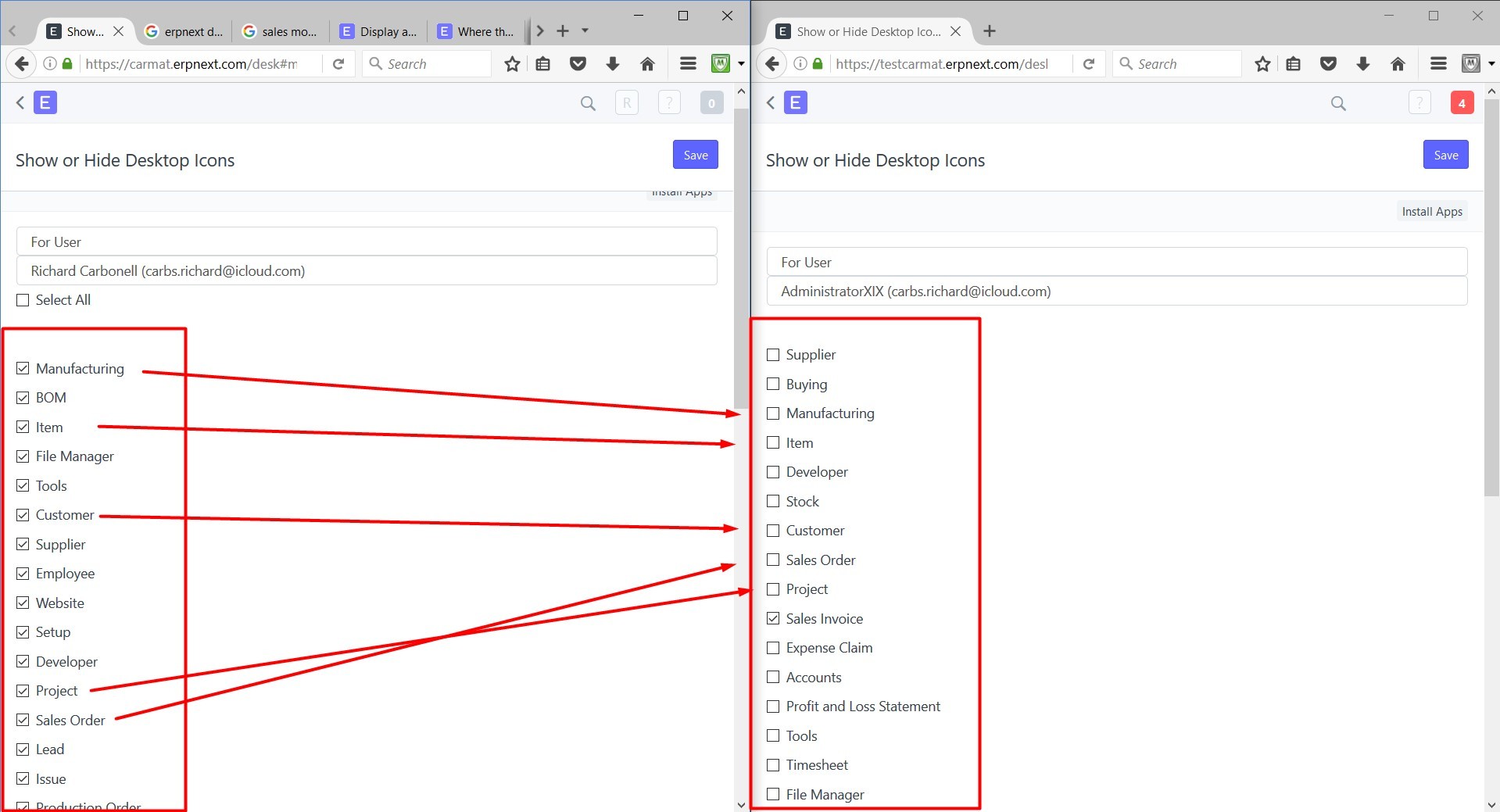Click ERPNext E logo in left window
The height and width of the screenshot is (812, 1500).
pos(45,102)
